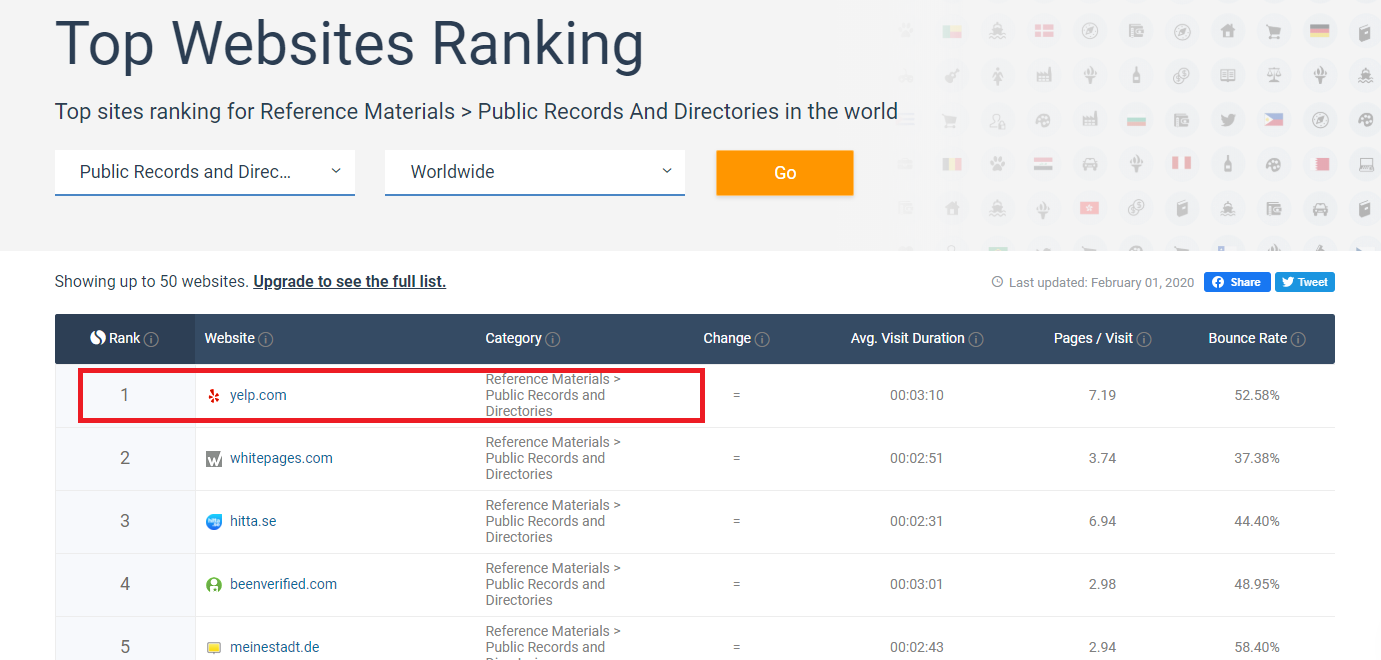This screenshot has height=660, width=1381.
Task: Click the Yelp favicon next to yelp.com
Action: point(213,395)
